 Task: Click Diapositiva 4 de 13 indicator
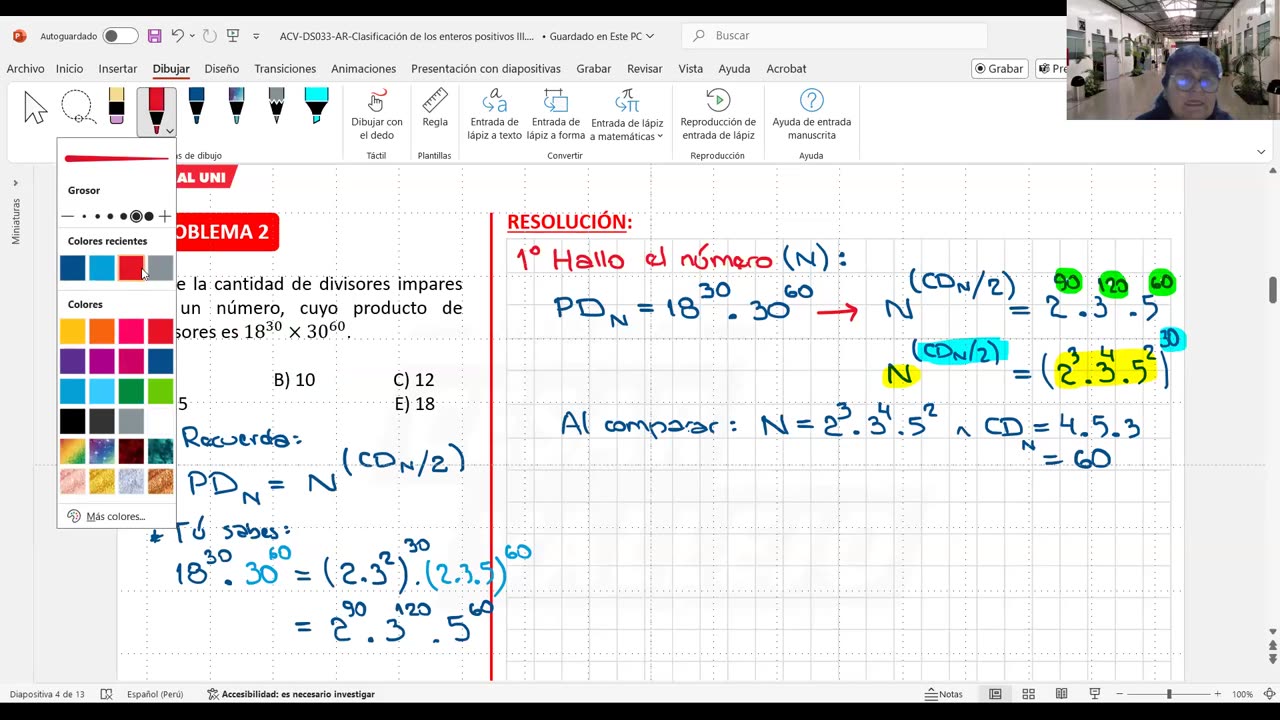click(47, 694)
